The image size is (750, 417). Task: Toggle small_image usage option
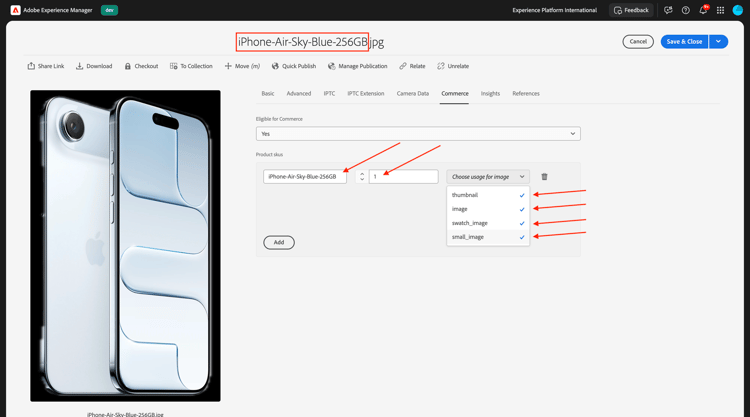point(488,237)
